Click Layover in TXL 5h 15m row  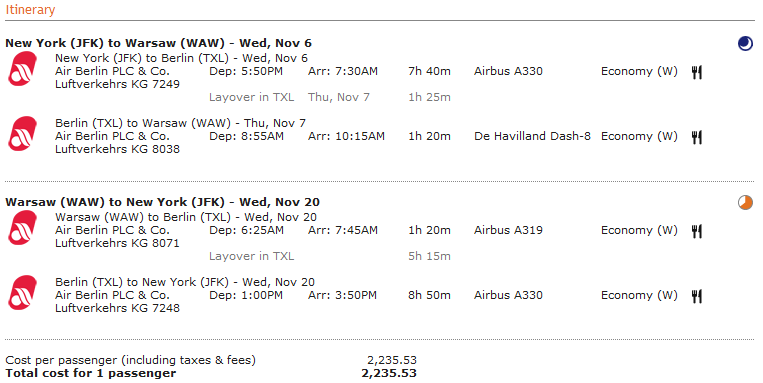point(330,256)
